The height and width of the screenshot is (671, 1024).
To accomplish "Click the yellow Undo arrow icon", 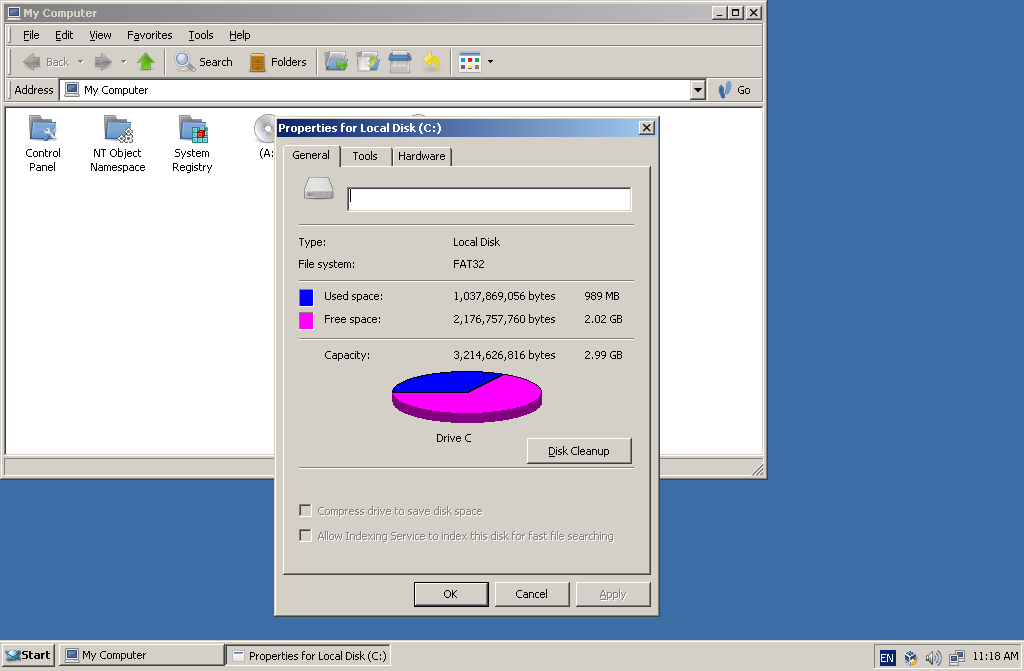I will point(432,62).
